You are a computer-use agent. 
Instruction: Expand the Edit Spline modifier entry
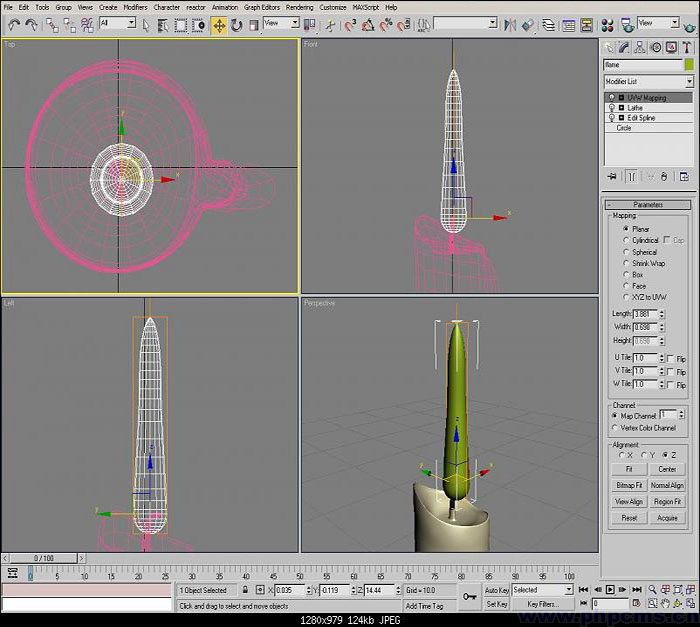pos(621,118)
